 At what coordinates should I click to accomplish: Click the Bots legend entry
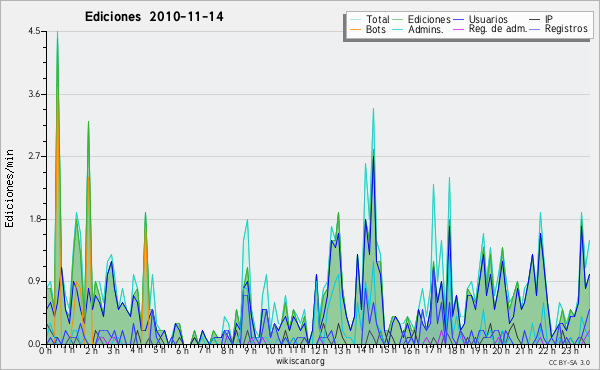(x=376, y=29)
